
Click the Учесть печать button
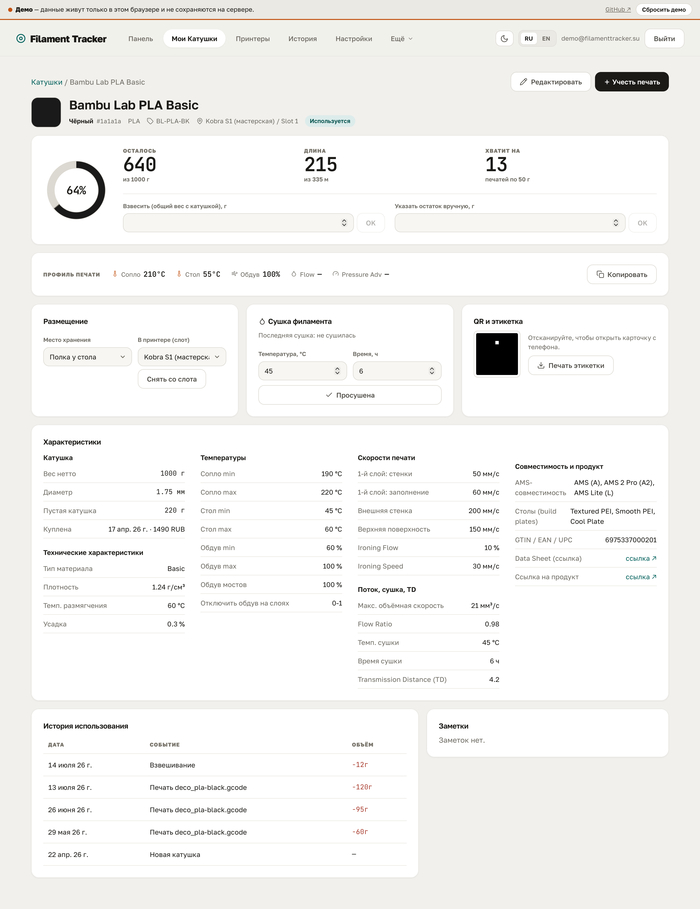pos(632,82)
